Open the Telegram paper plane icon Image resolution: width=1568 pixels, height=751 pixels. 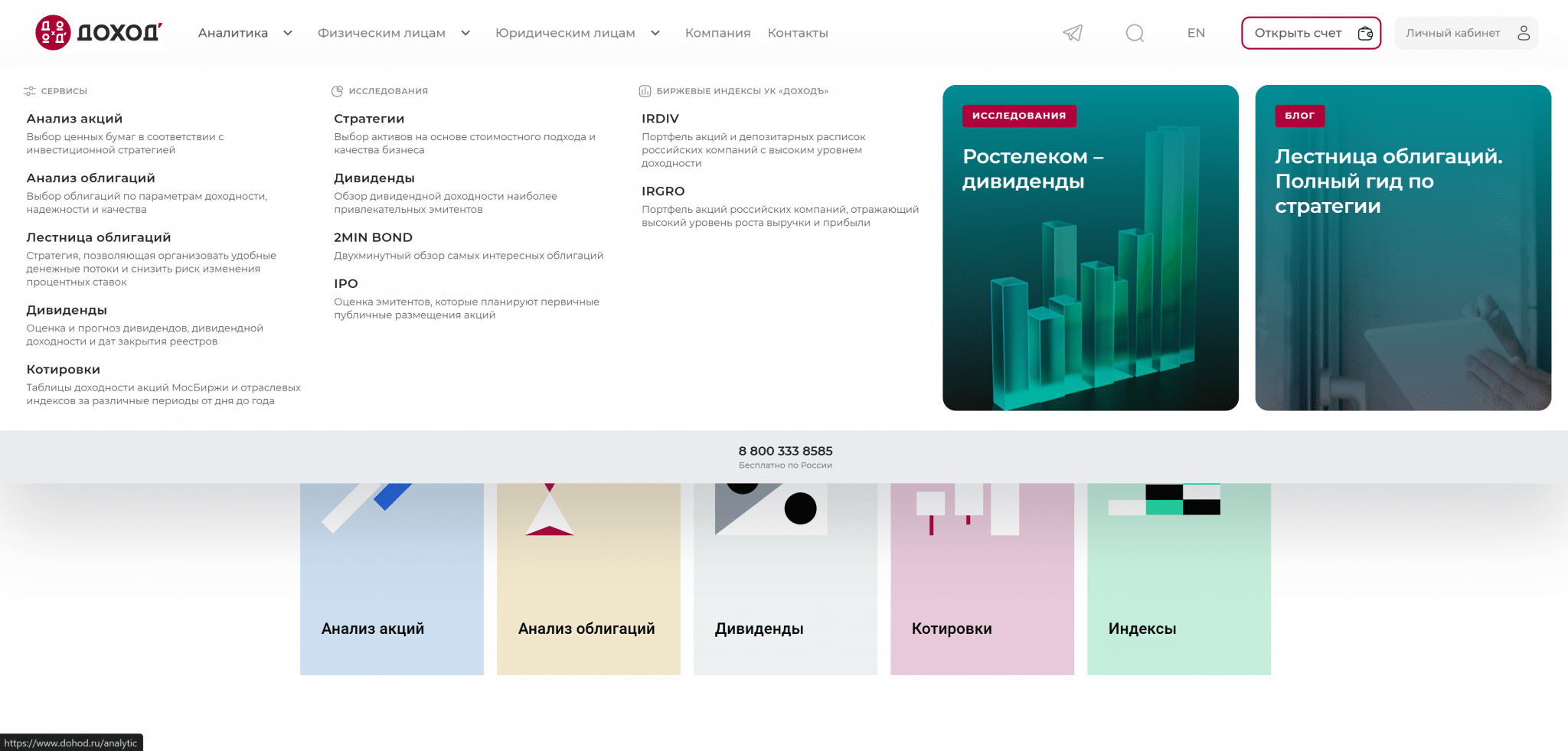click(x=1073, y=33)
